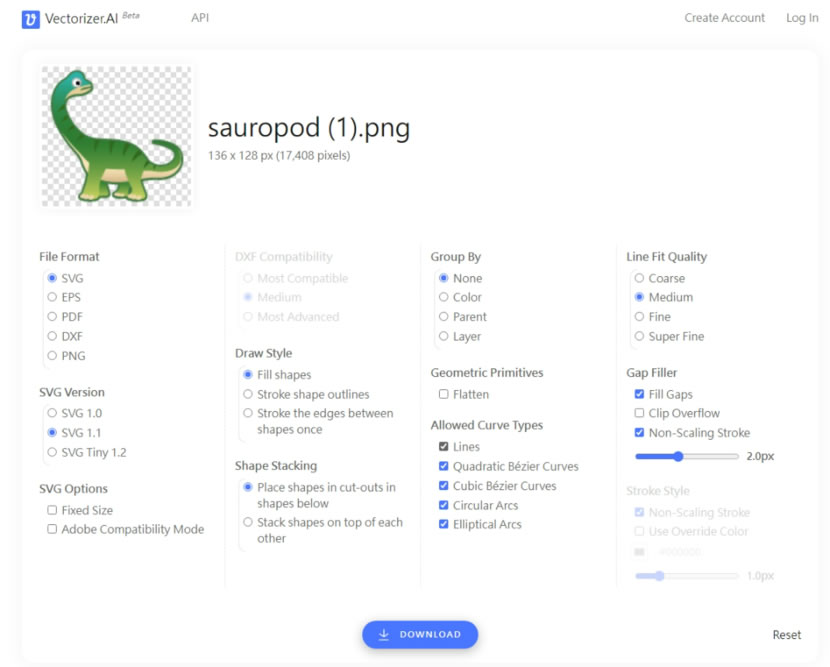Viewport: 830px width, 667px height.
Task: Click the Log In link
Action: [801, 17]
